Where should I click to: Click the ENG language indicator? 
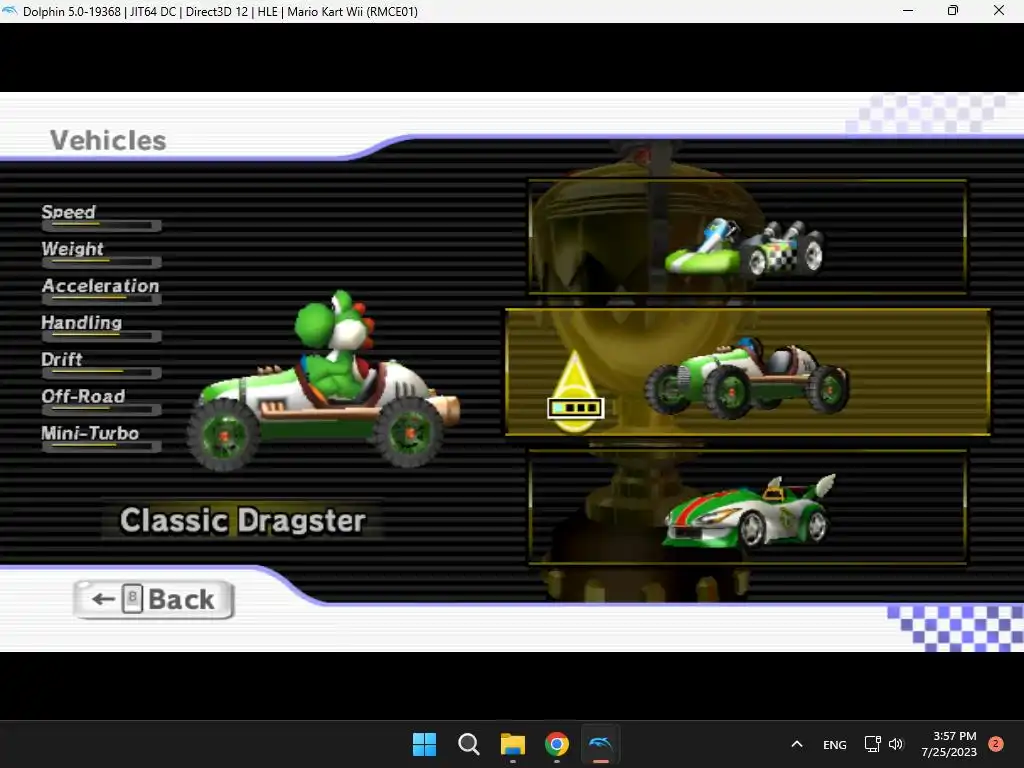click(835, 744)
